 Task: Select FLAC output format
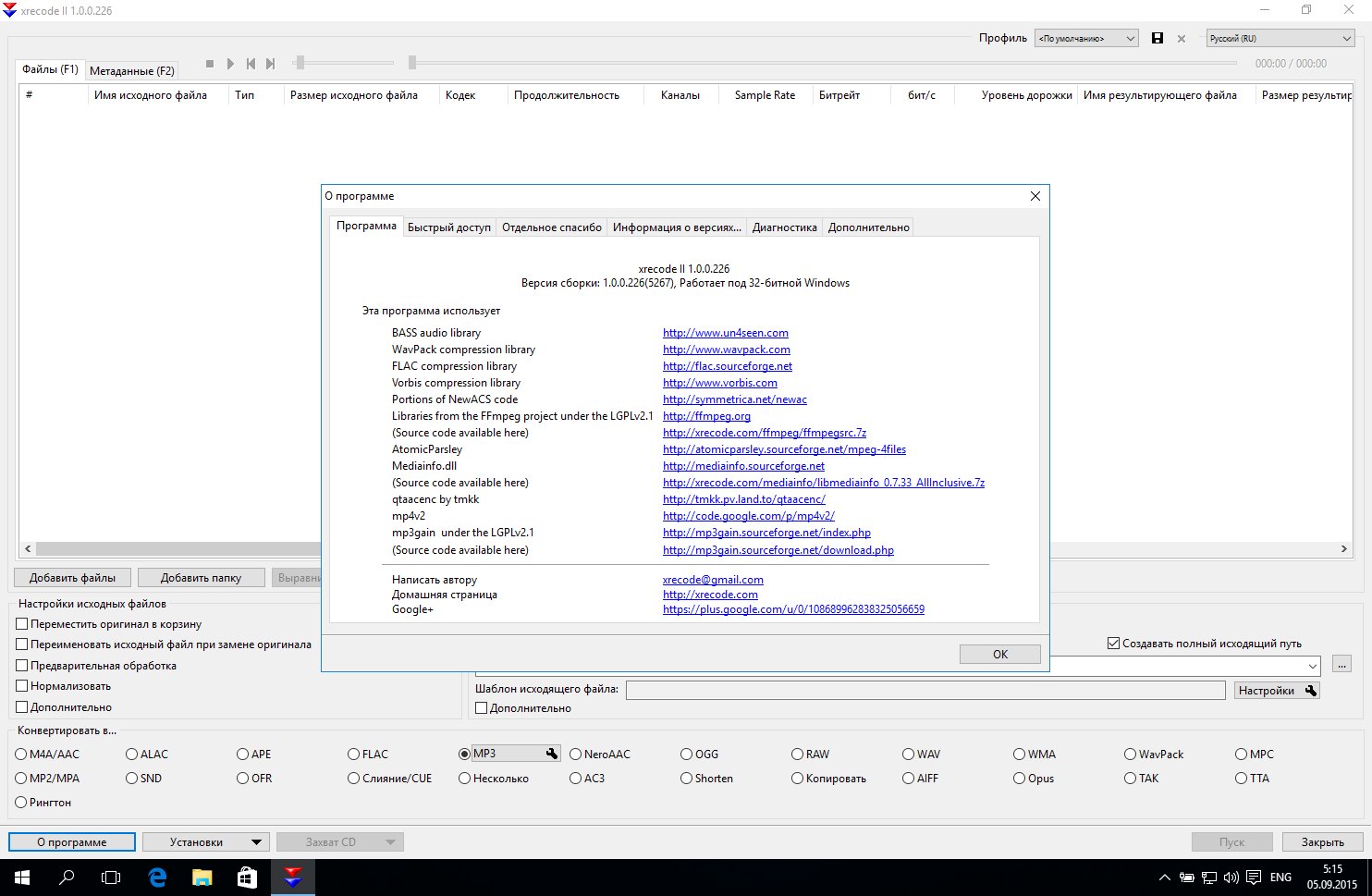[x=354, y=755]
